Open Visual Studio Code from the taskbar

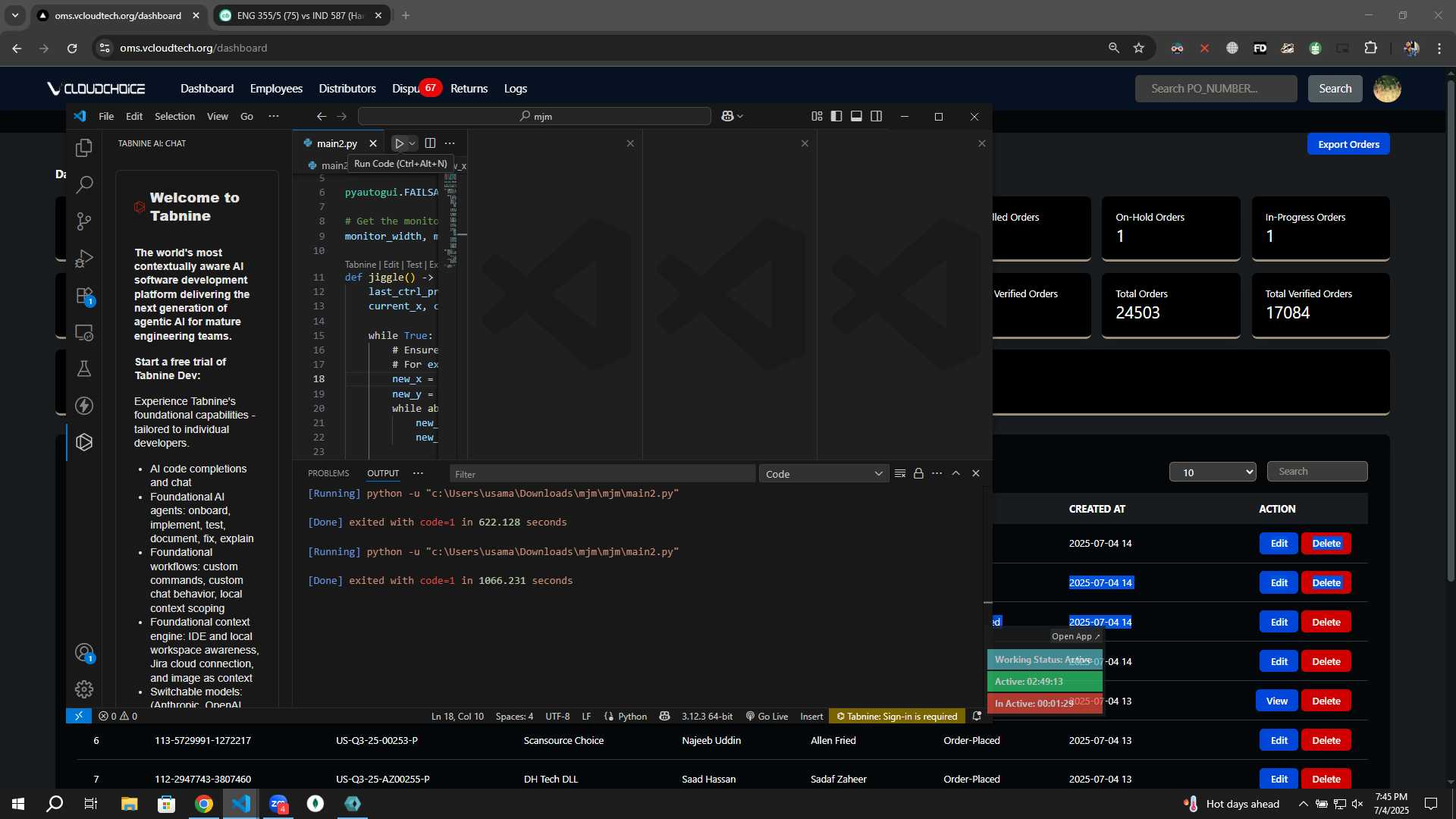point(241,804)
